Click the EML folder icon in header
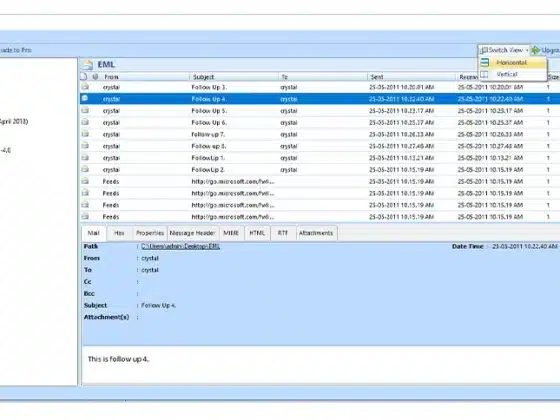The width and height of the screenshot is (560, 420). (88, 65)
